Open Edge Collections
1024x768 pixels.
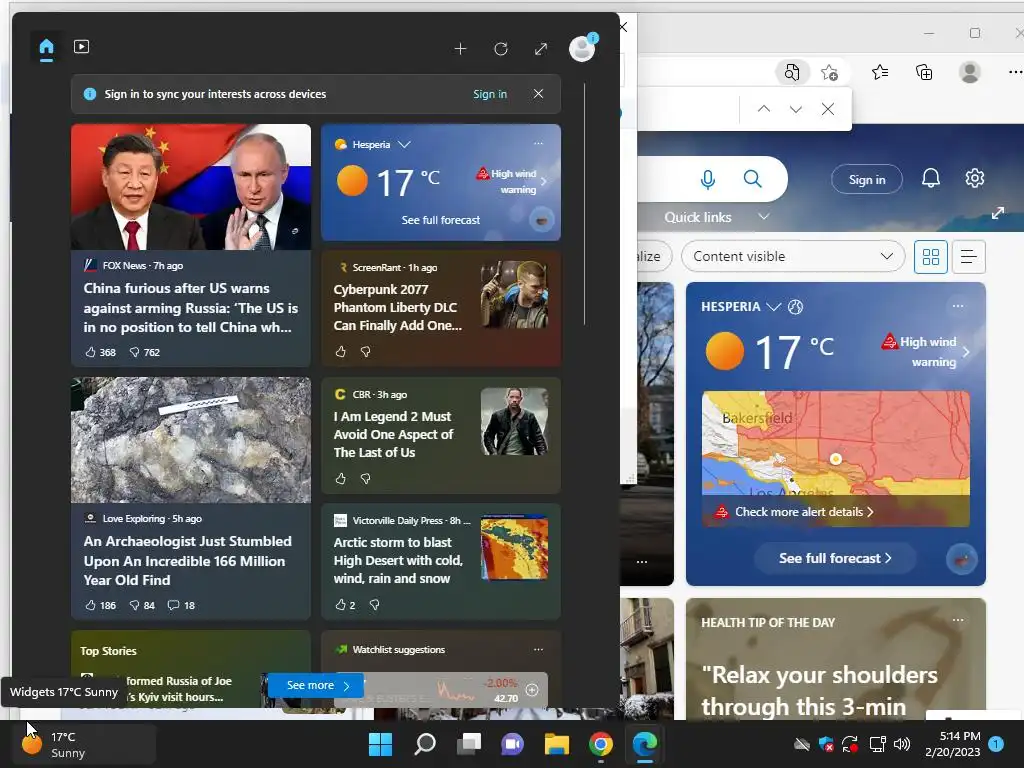click(x=924, y=72)
